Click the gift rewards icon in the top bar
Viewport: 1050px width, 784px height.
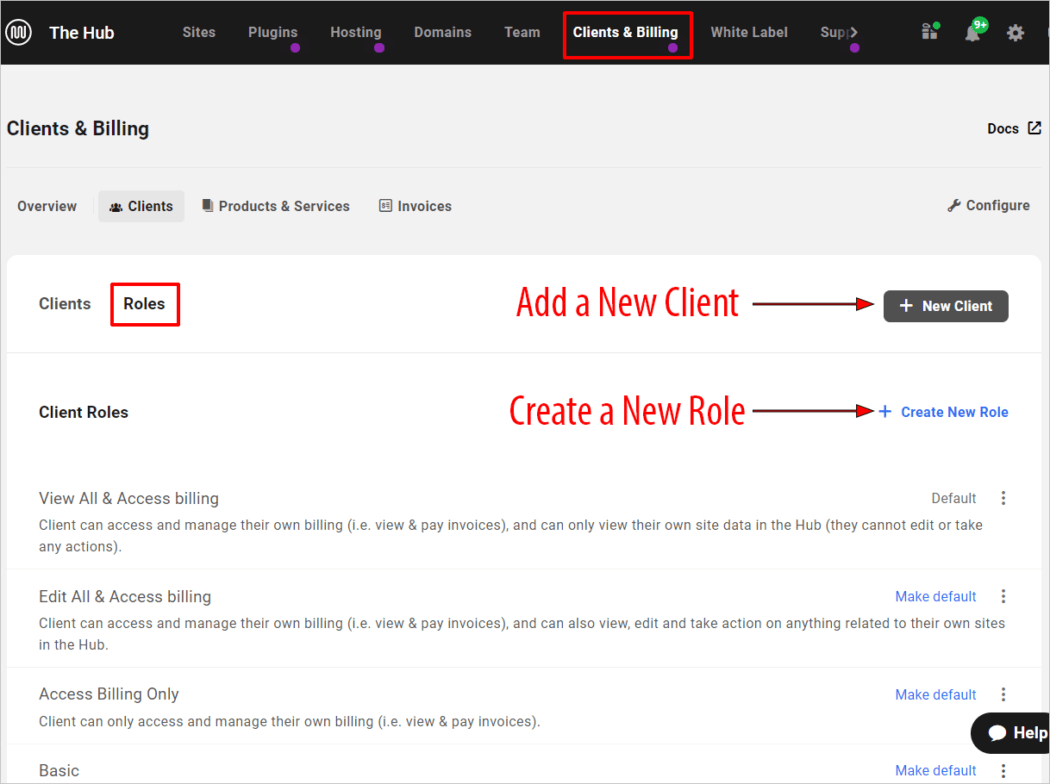pos(929,32)
